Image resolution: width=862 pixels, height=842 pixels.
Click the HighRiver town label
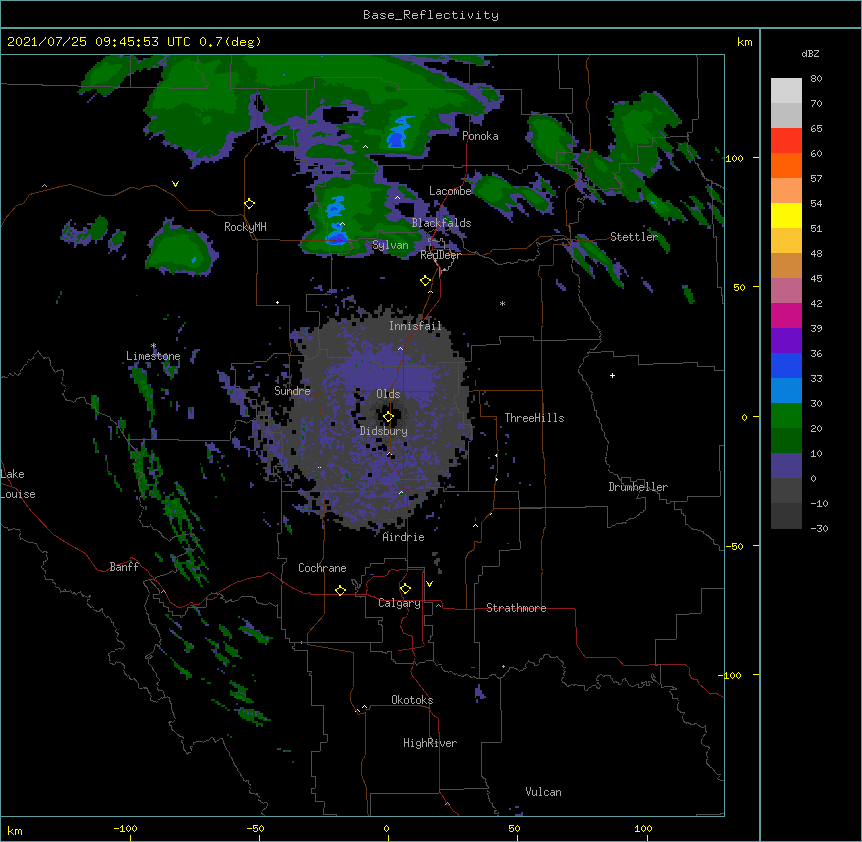tap(430, 743)
